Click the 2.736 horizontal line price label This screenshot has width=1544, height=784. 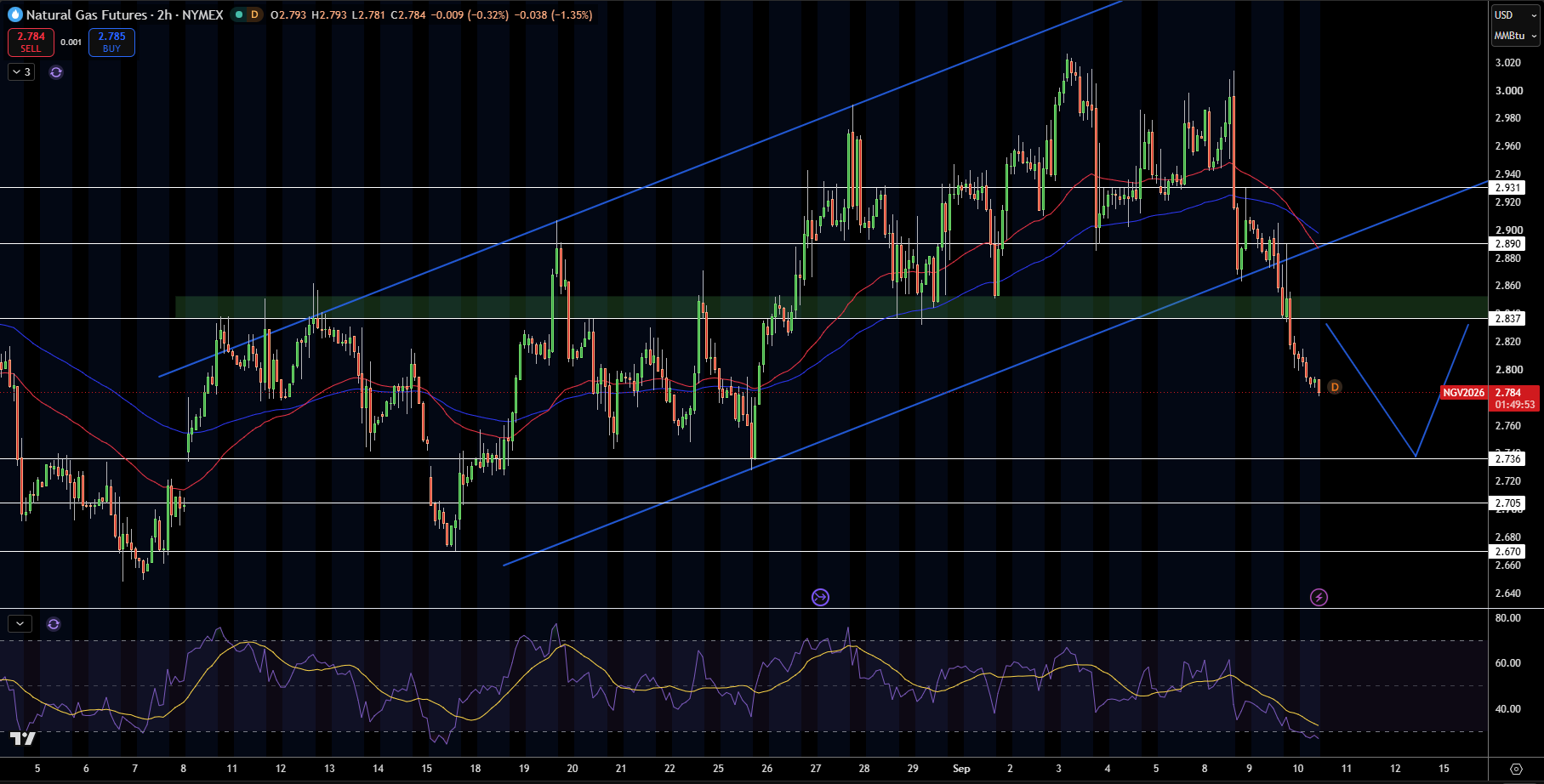click(1508, 459)
